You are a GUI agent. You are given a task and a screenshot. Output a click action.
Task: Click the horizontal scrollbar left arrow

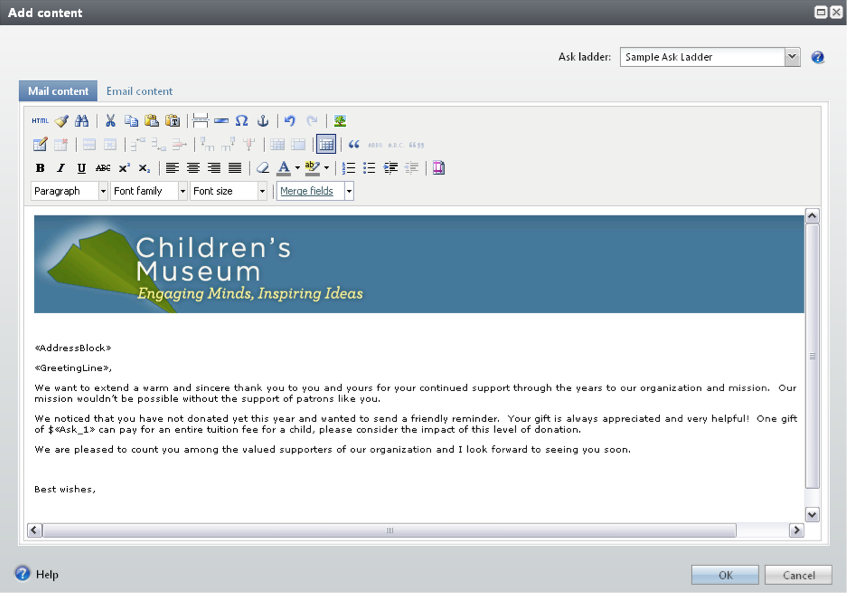click(35, 531)
